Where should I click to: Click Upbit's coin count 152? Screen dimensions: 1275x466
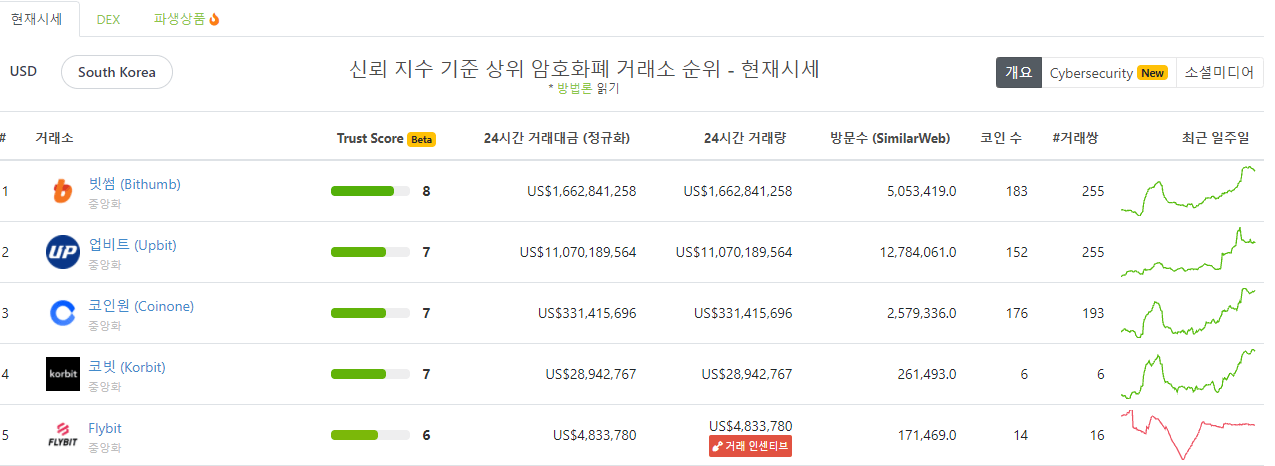tap(1017, 252)
